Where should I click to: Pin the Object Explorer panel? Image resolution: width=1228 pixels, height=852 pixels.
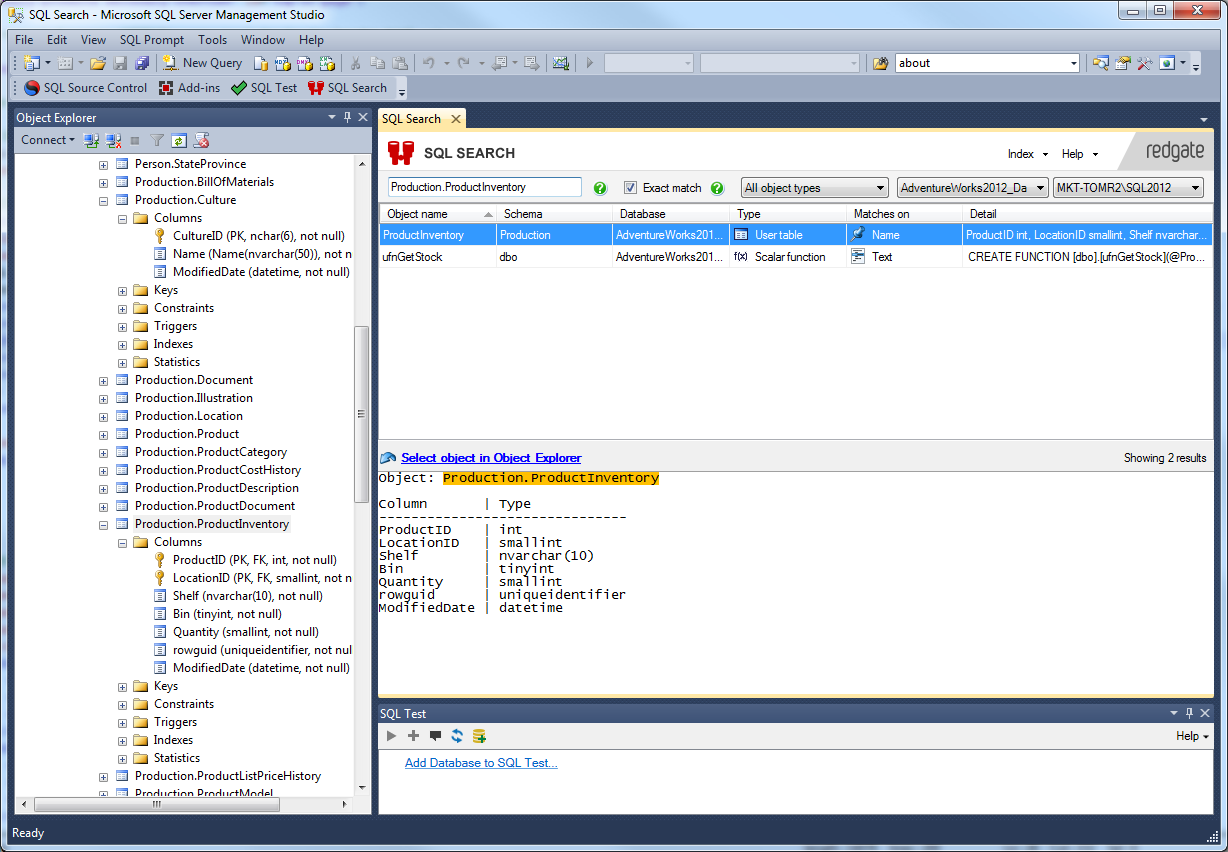pos(347,117)
